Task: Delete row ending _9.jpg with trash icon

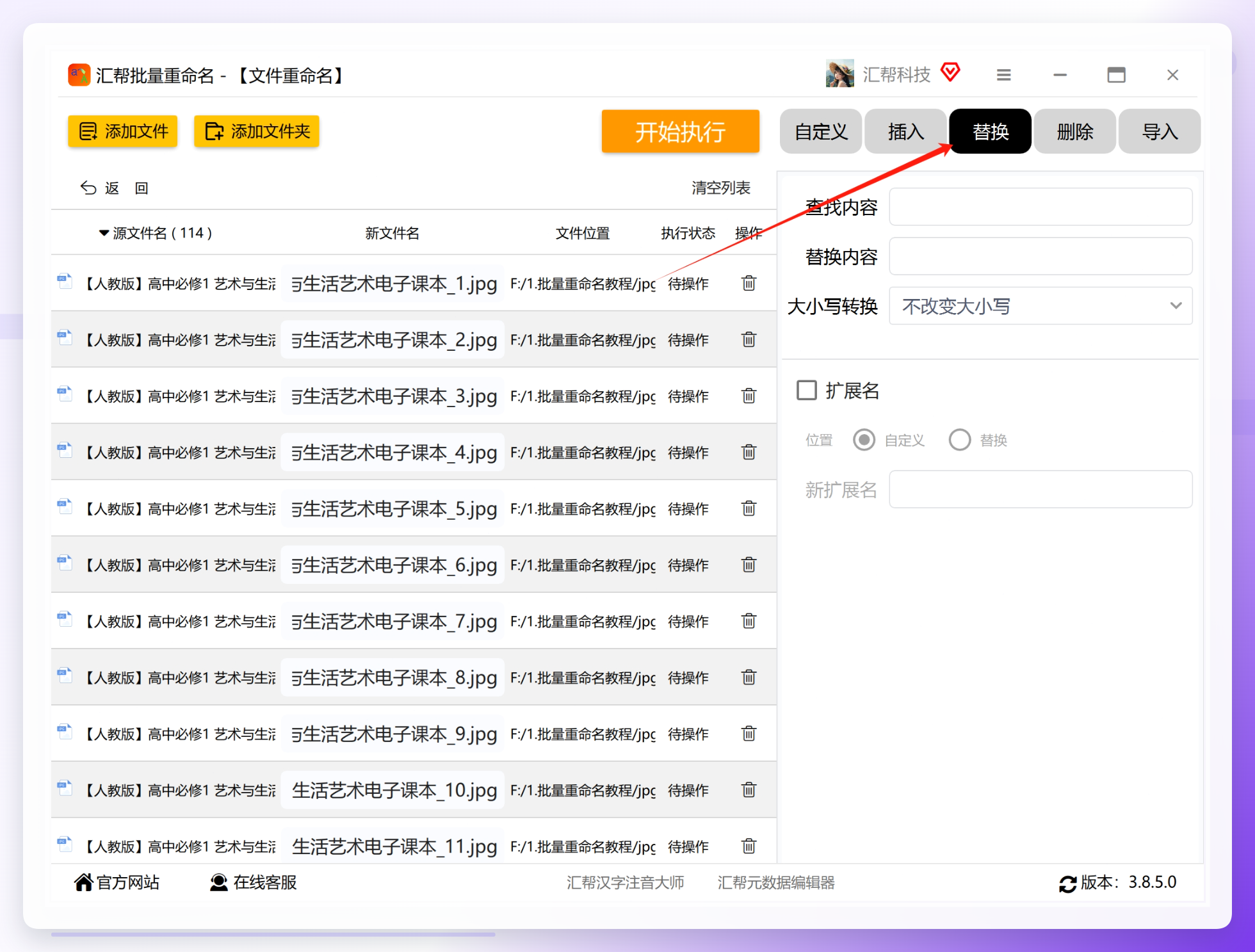Action: pos(749,734)
